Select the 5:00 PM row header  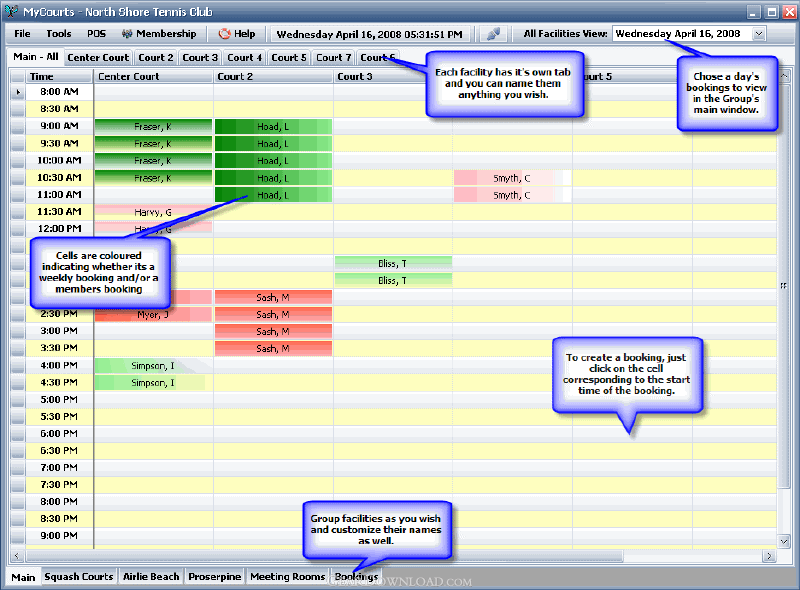(18, 400)
